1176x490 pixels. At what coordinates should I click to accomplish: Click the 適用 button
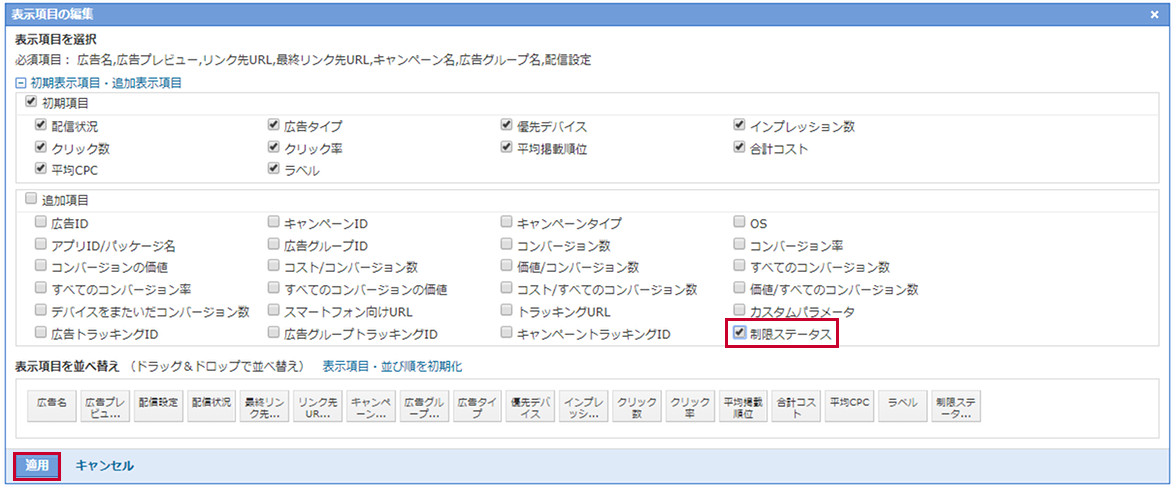37,466
